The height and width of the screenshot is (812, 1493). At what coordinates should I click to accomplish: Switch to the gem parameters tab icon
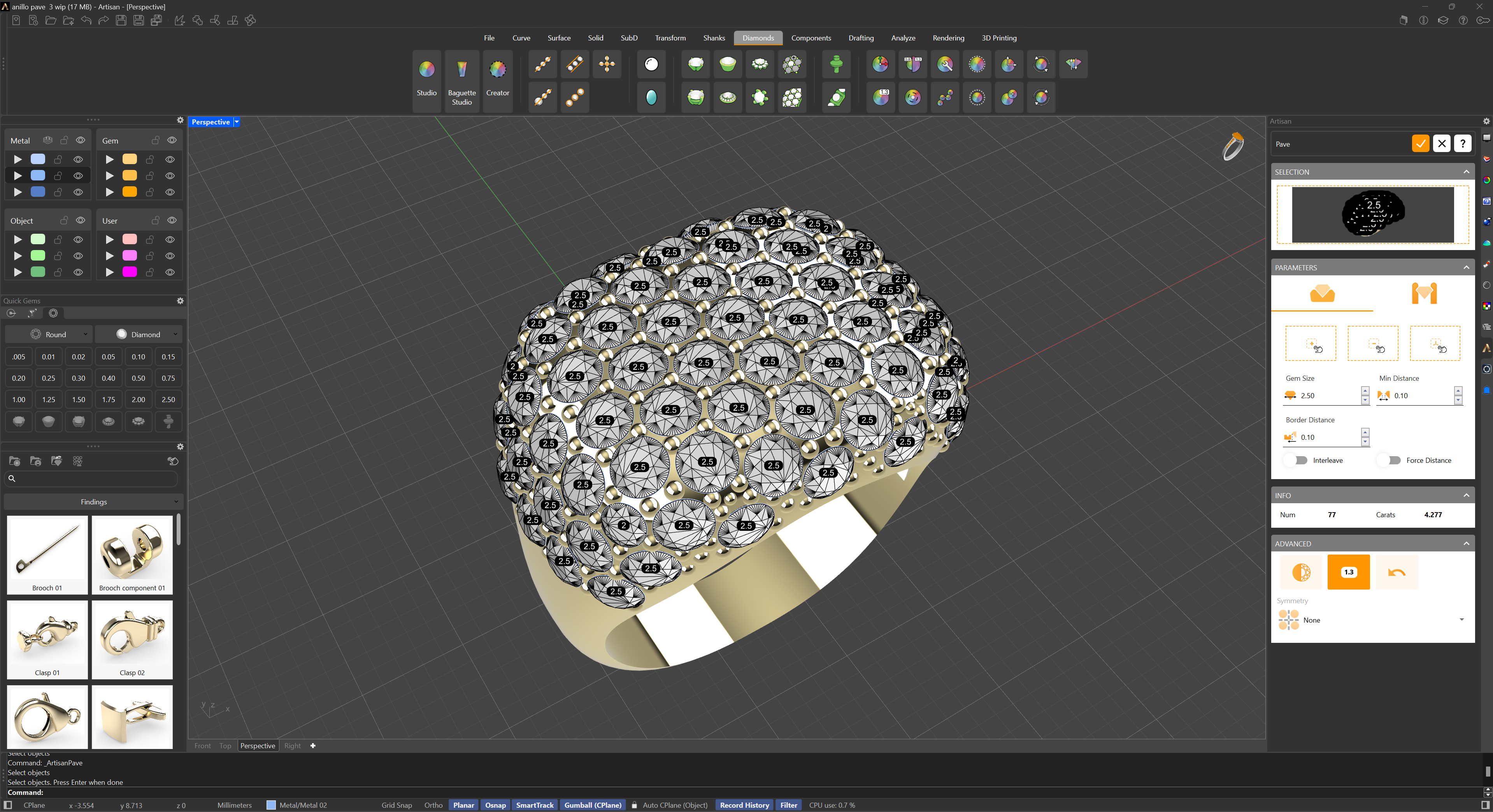[1322, 294]
